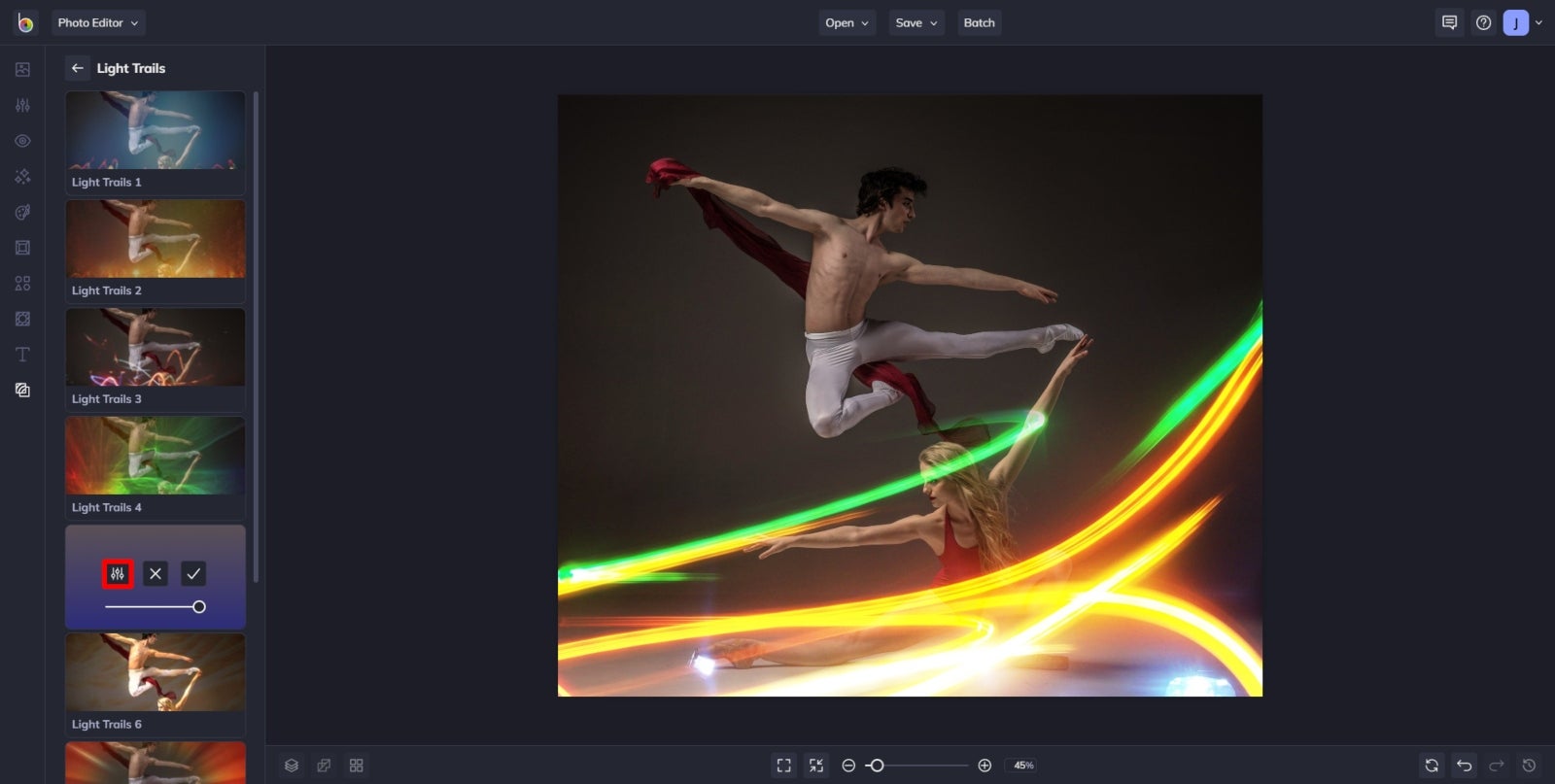Open the Image Manager sidebar icon
The height and width of the screenshot is (784, 1555).
pyautogui.click(x=22, y=69)
